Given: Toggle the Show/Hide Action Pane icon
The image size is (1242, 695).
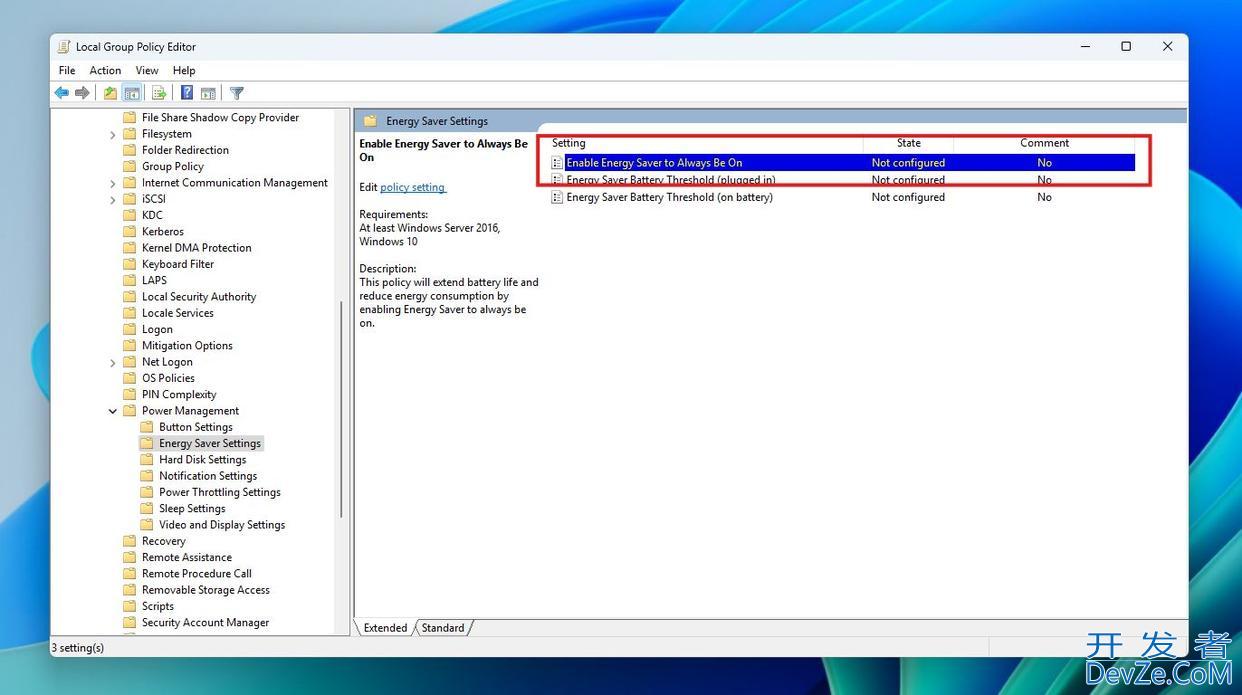Looking at the screenshot, I should [x=208, y=93].
